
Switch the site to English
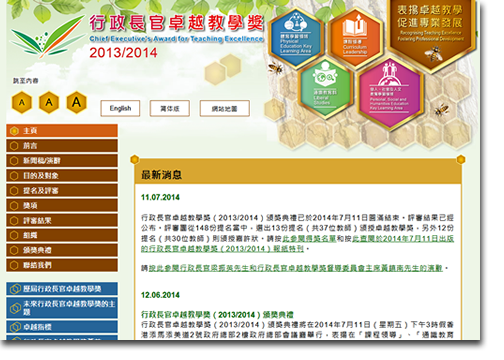tap(120, 108)
